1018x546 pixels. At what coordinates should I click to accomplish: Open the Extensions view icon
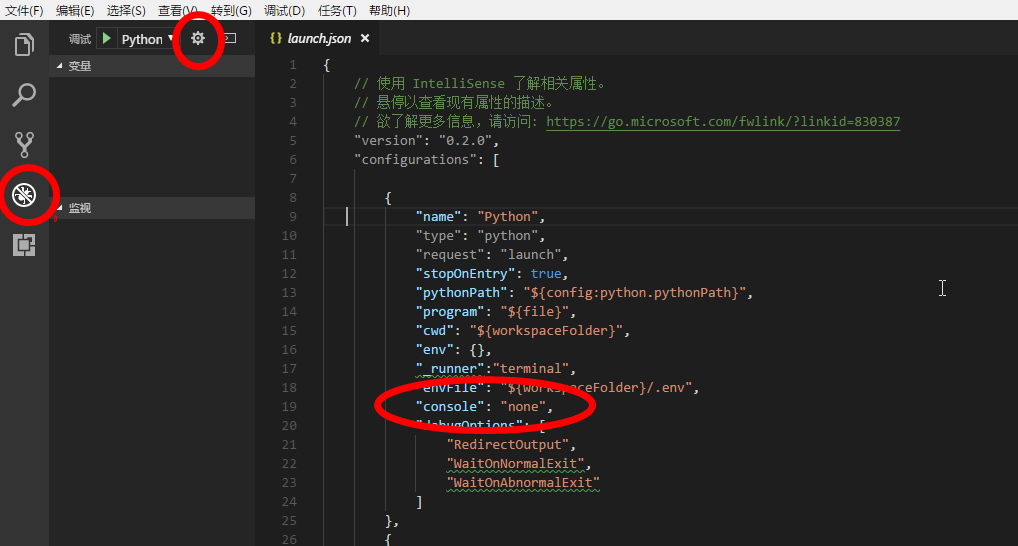[24, 245]
